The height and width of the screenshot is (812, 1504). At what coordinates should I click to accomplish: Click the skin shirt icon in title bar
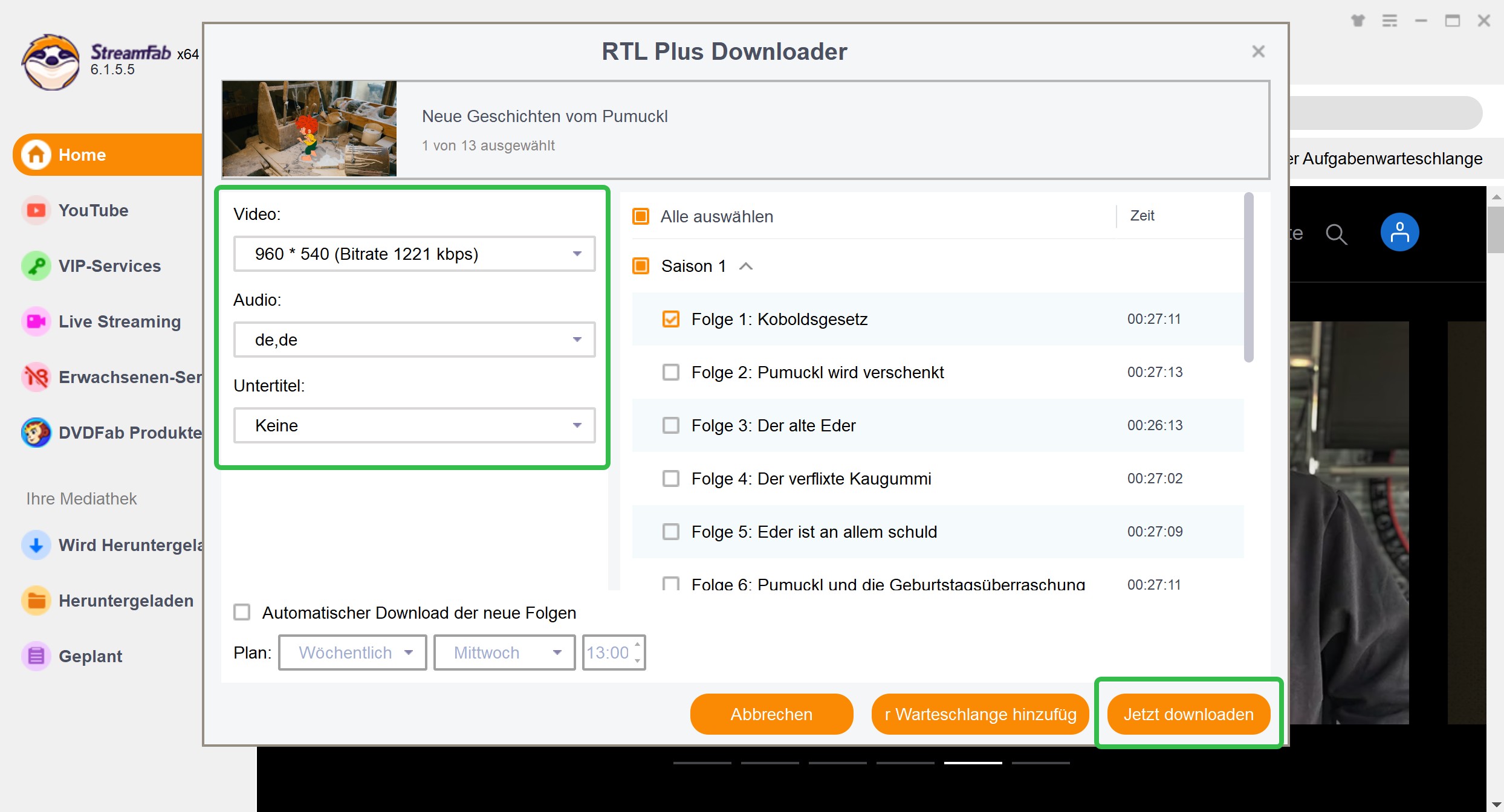[1358, 21]
